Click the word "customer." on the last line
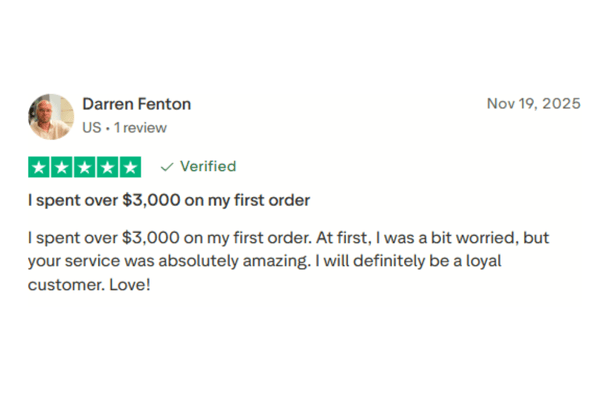 (x=65, y=285)
